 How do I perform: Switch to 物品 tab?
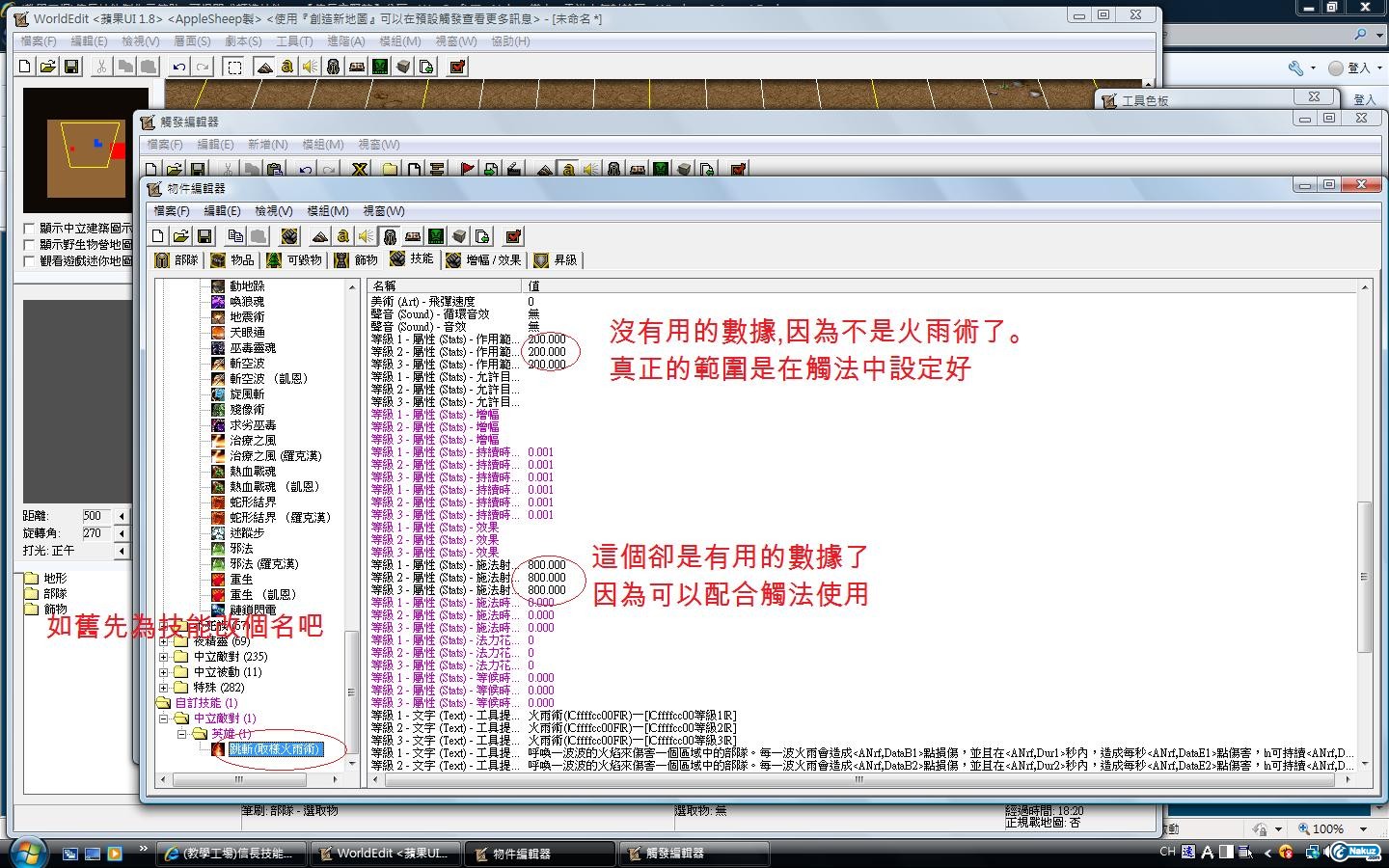[x=232, y=260]
